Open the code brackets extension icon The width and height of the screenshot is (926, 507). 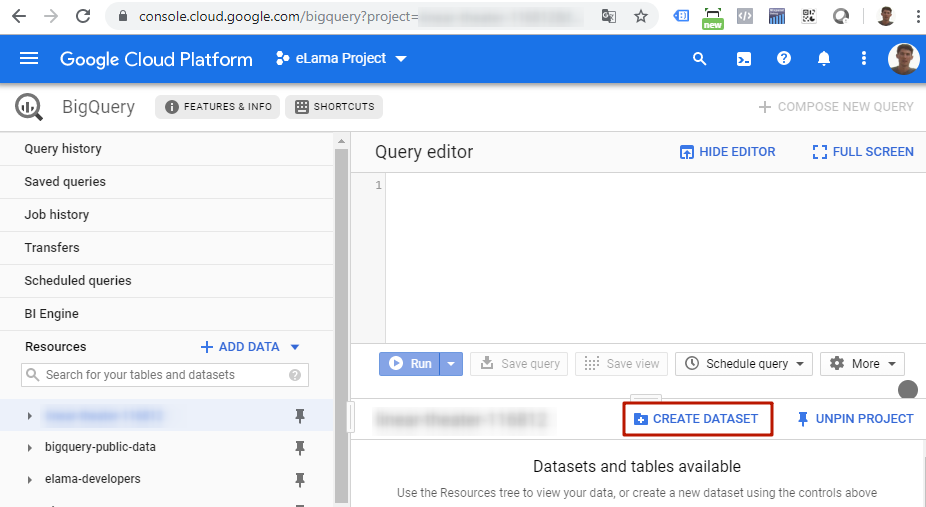pyautogui.click(x=745, y=17)
